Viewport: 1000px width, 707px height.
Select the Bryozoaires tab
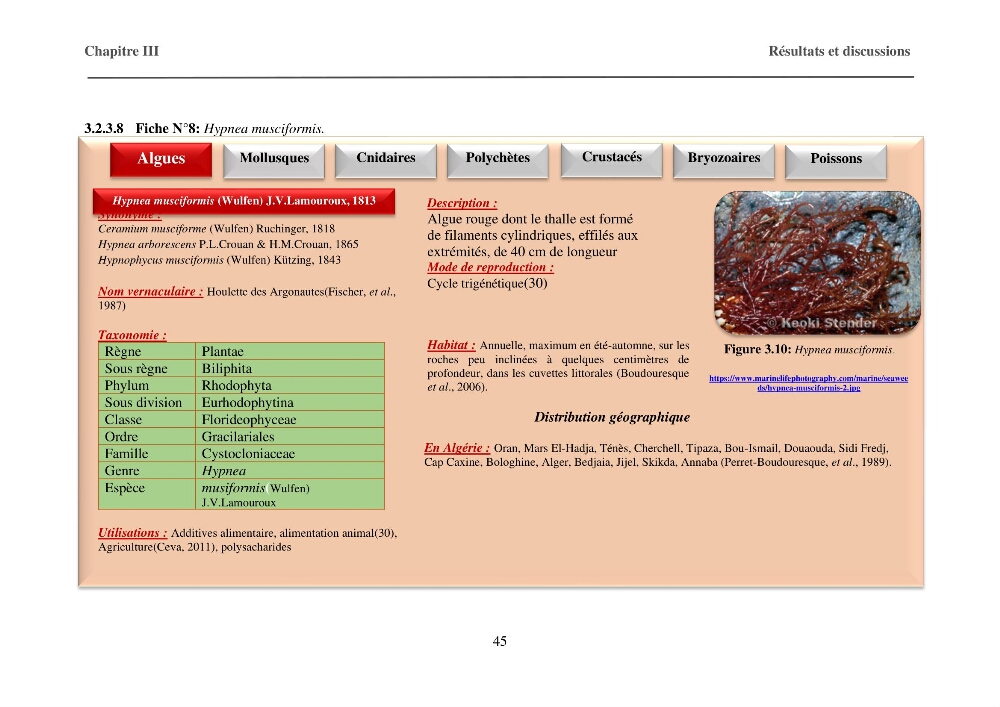coord(724,159)
